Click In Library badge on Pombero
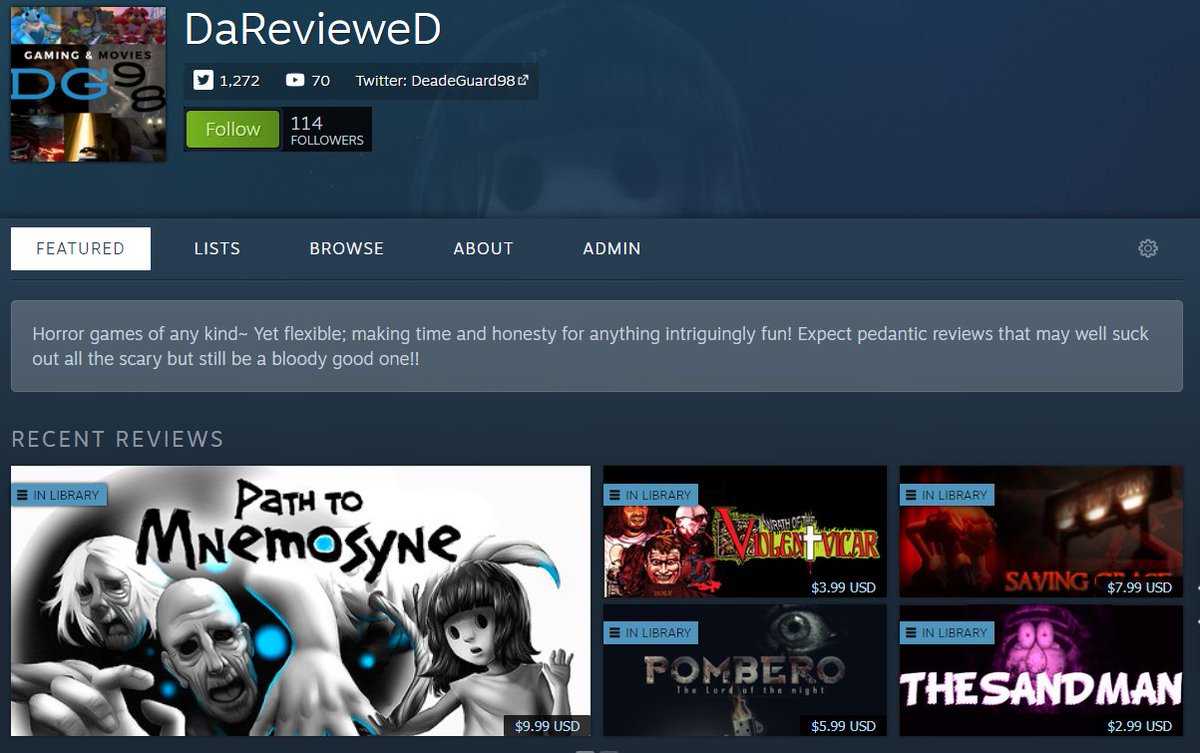 [x=651, y=633]
